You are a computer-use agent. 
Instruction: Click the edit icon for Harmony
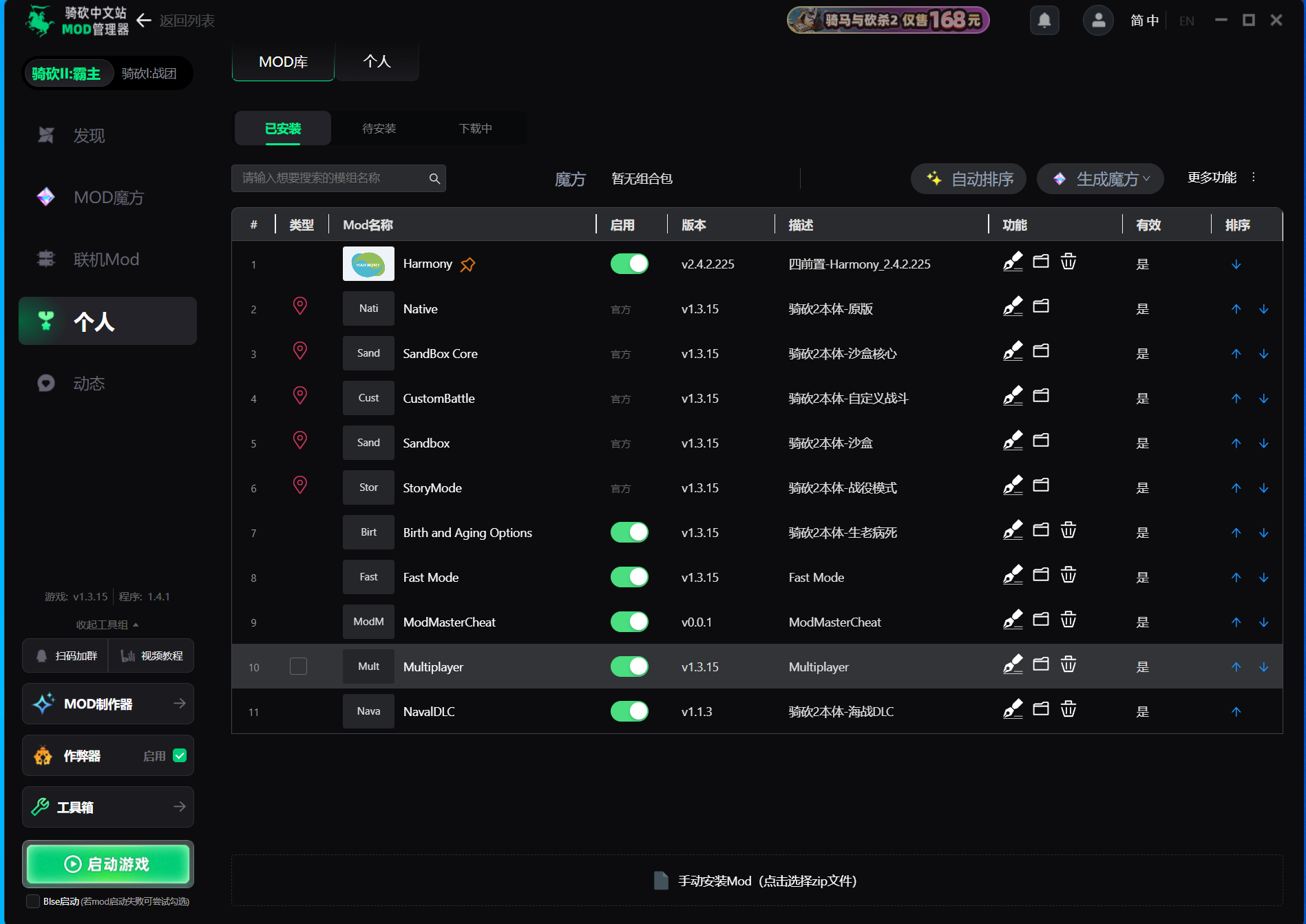point(1013,262)
